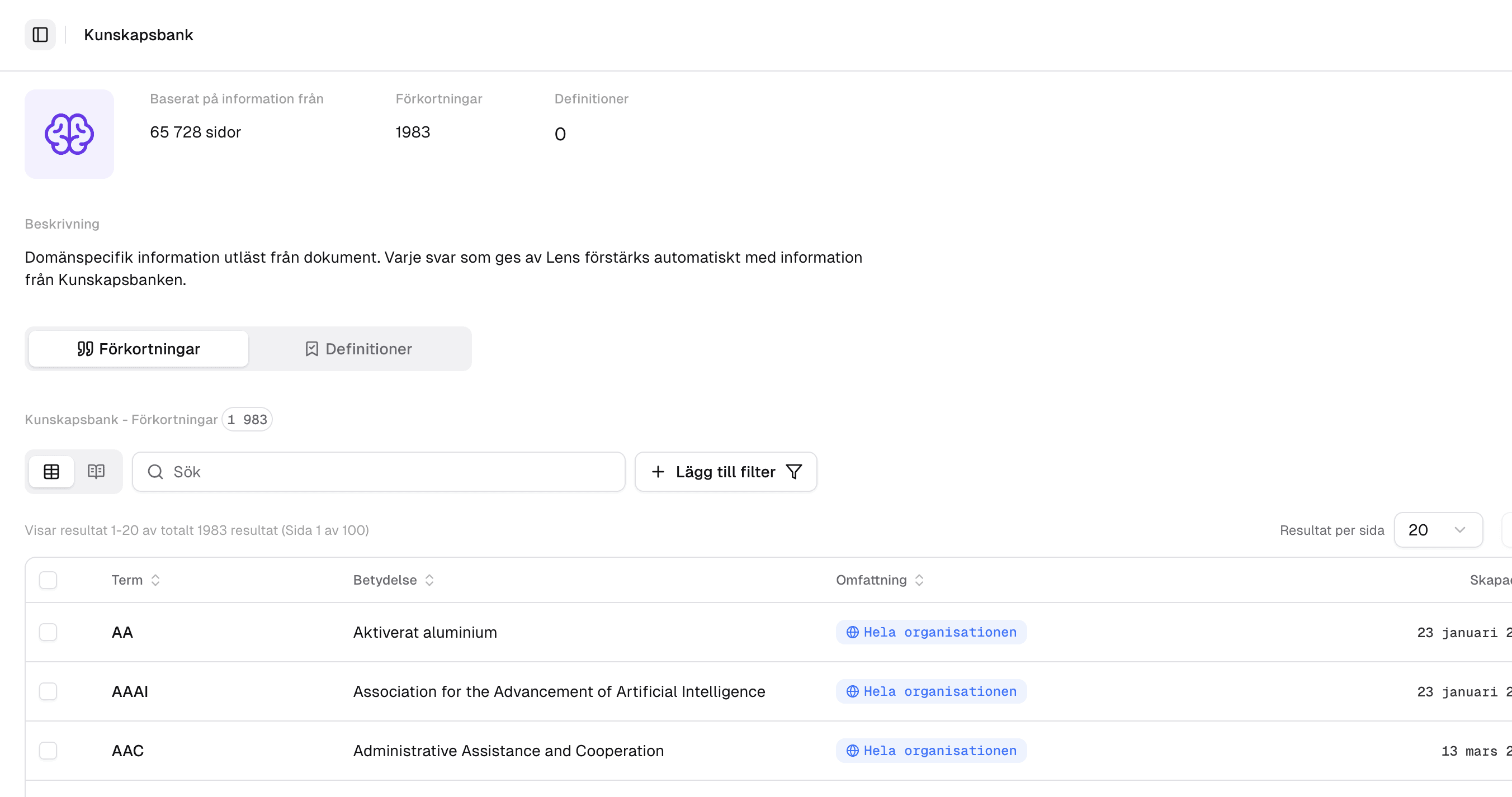Click the funnel filter icon
This screenshot has width=1512, height=797.
click(x=793, y=472)
